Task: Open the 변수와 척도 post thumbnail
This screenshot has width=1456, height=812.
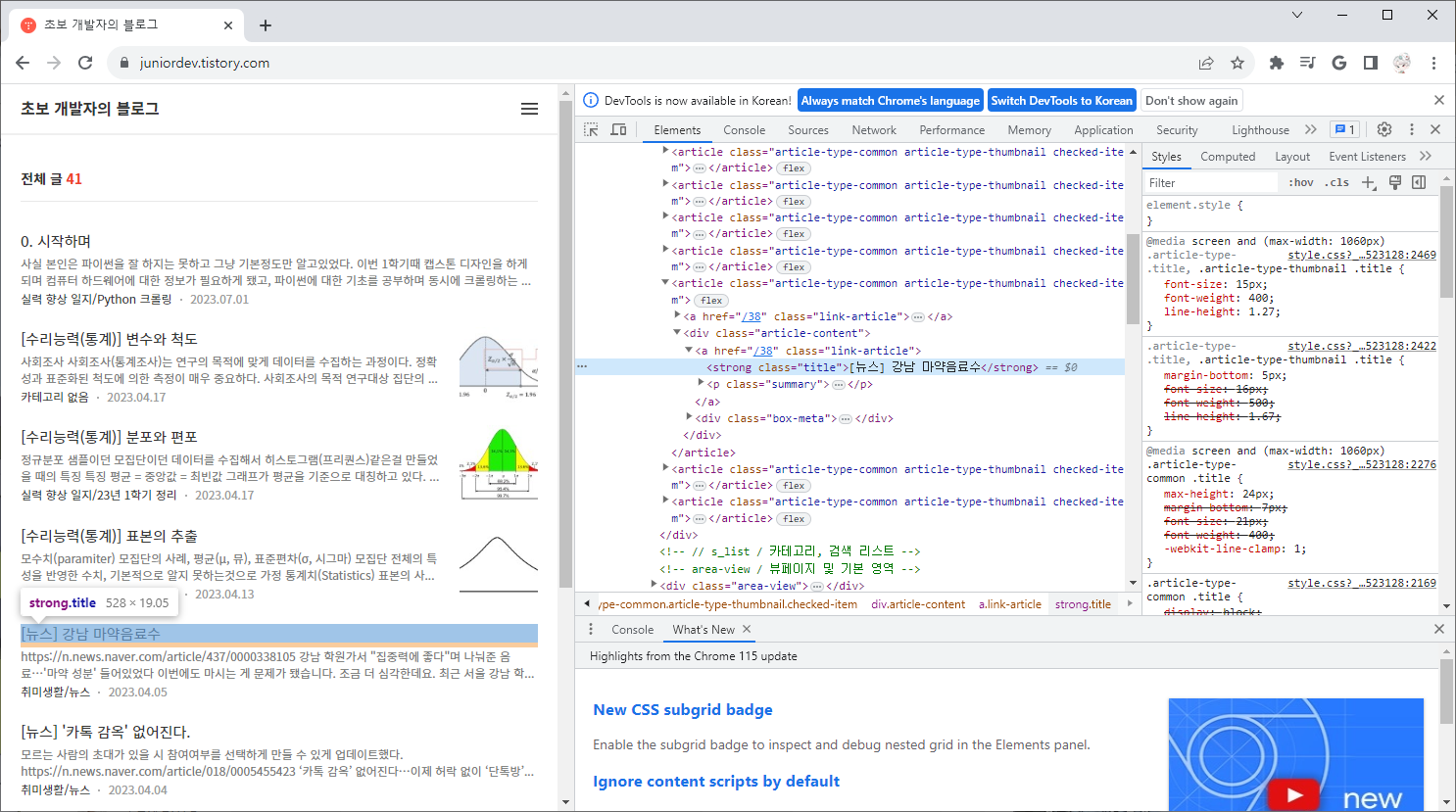Action: tap(498, 367)
